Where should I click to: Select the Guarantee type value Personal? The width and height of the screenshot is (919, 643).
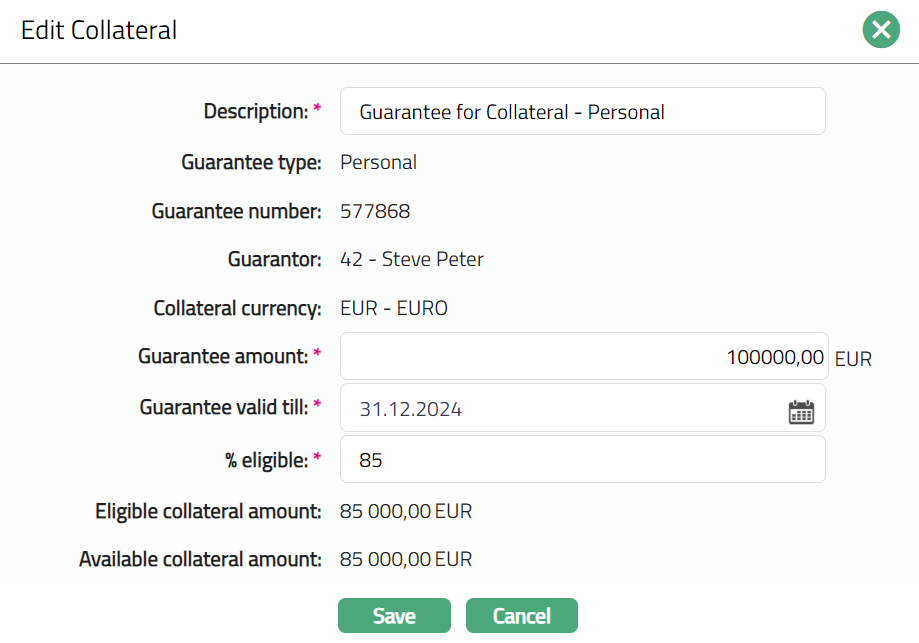click(x=378, y=163)
